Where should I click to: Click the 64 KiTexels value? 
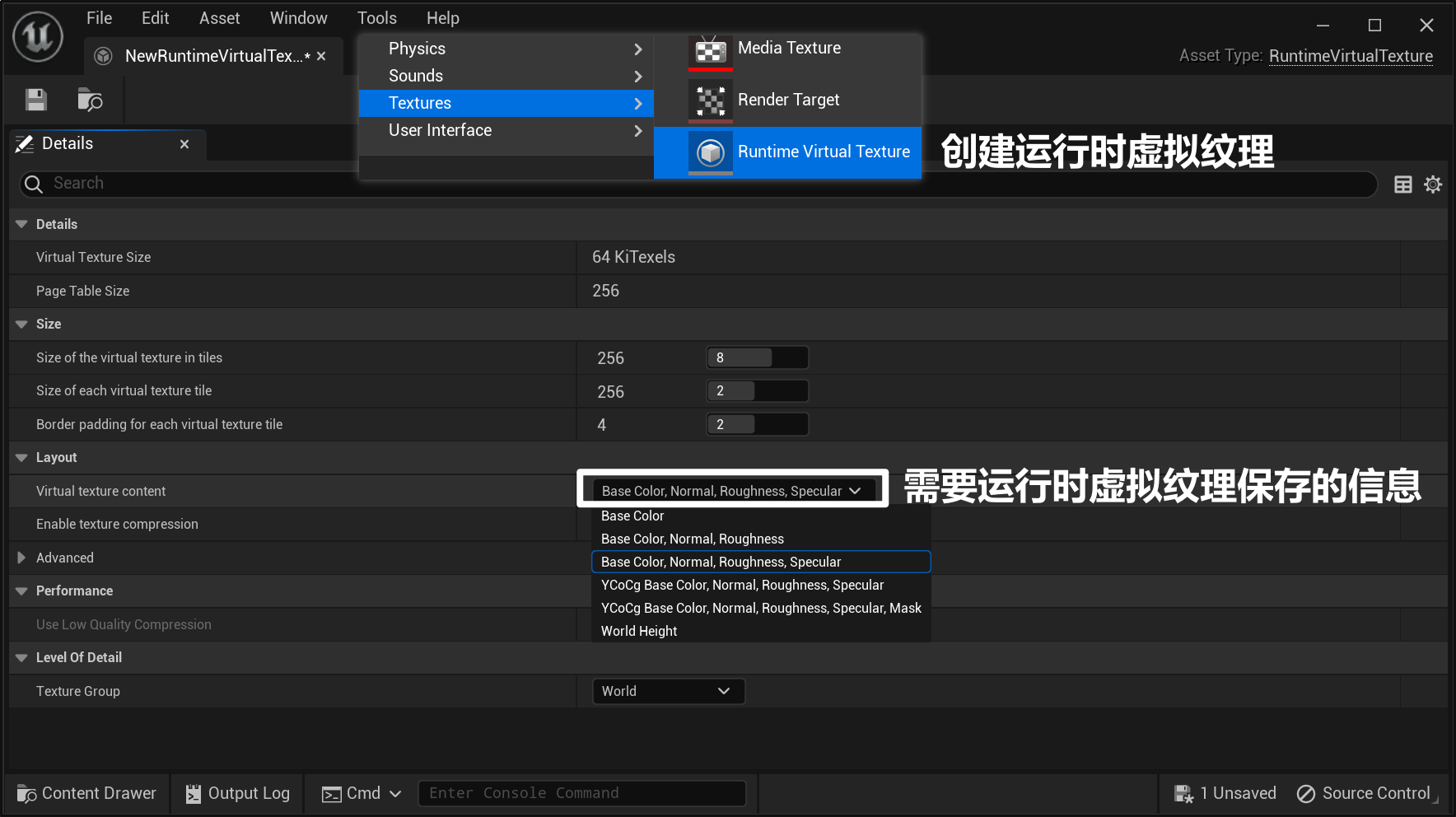(x=633, y=258)
